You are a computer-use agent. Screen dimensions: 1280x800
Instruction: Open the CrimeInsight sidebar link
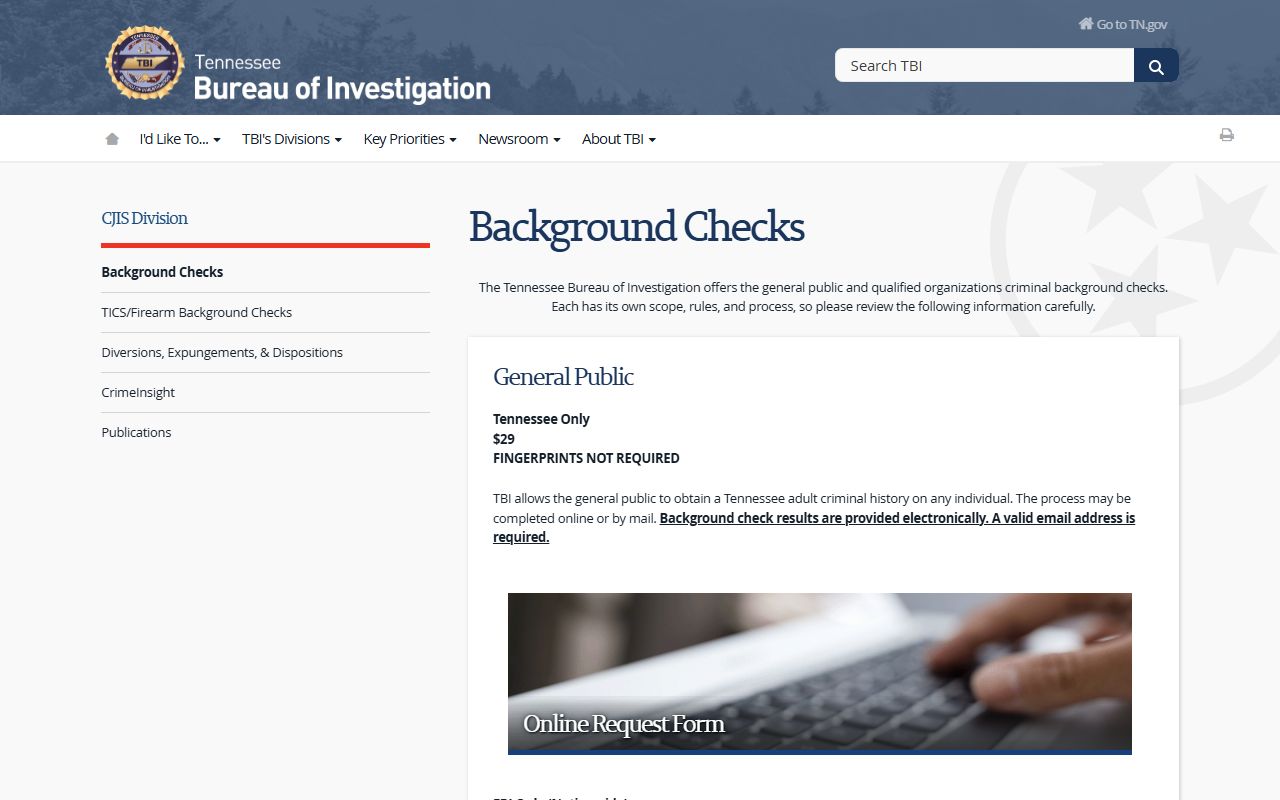pos(138,392)
